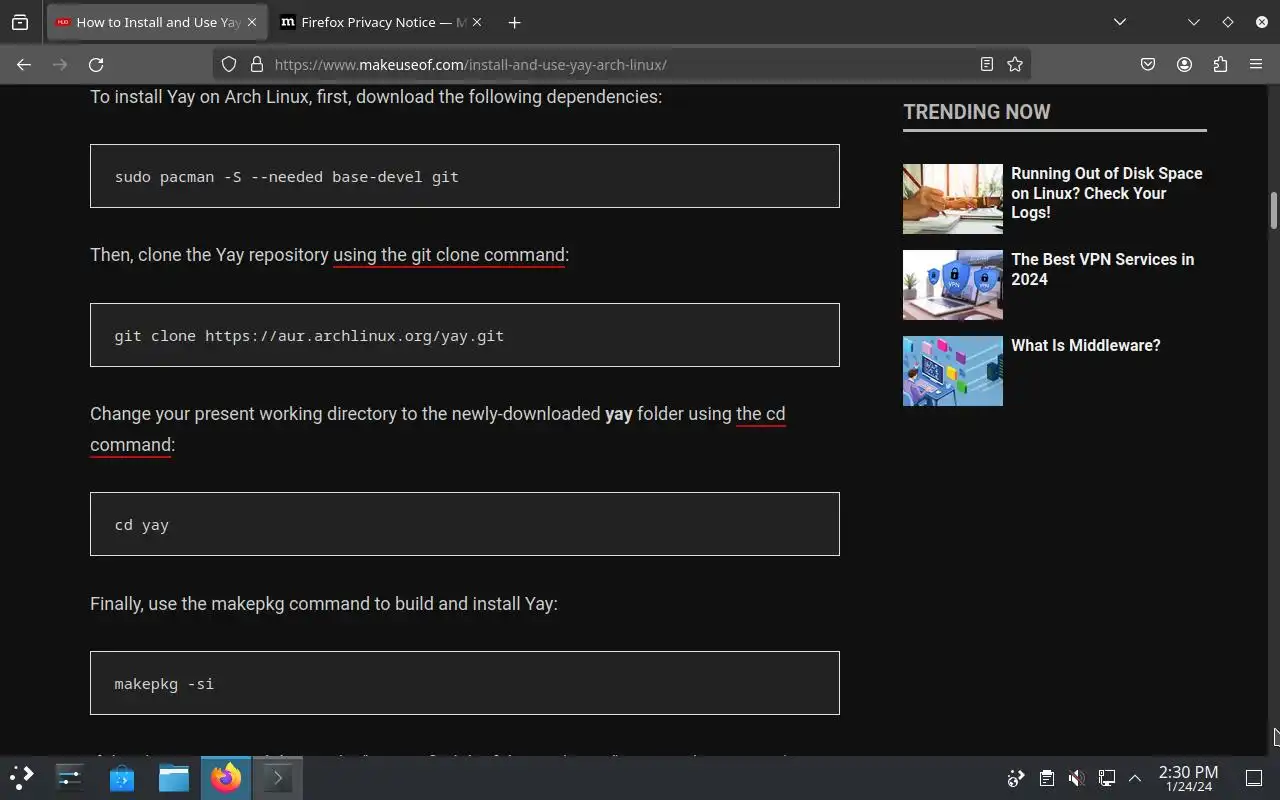
Task: Click the page vertical scrollbar thumb
Action: click(x=1274, y=210)
